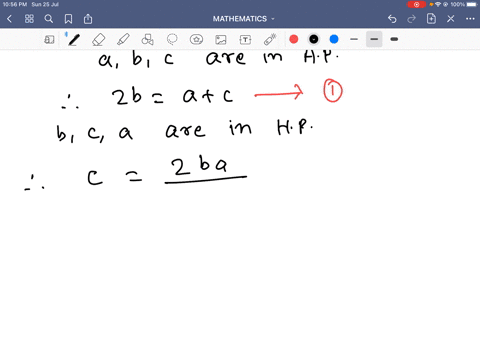Choose the blue pen color
Viewport: 480px width, 360px height.
click(334, 39)
